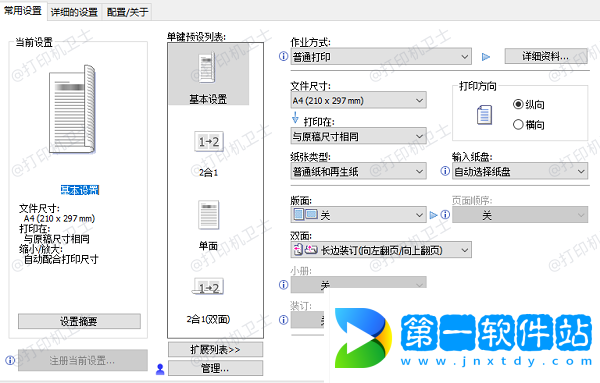Select the 横向 landscape radio button
Viewport: 600px width, 383px height.
(518, 124)
